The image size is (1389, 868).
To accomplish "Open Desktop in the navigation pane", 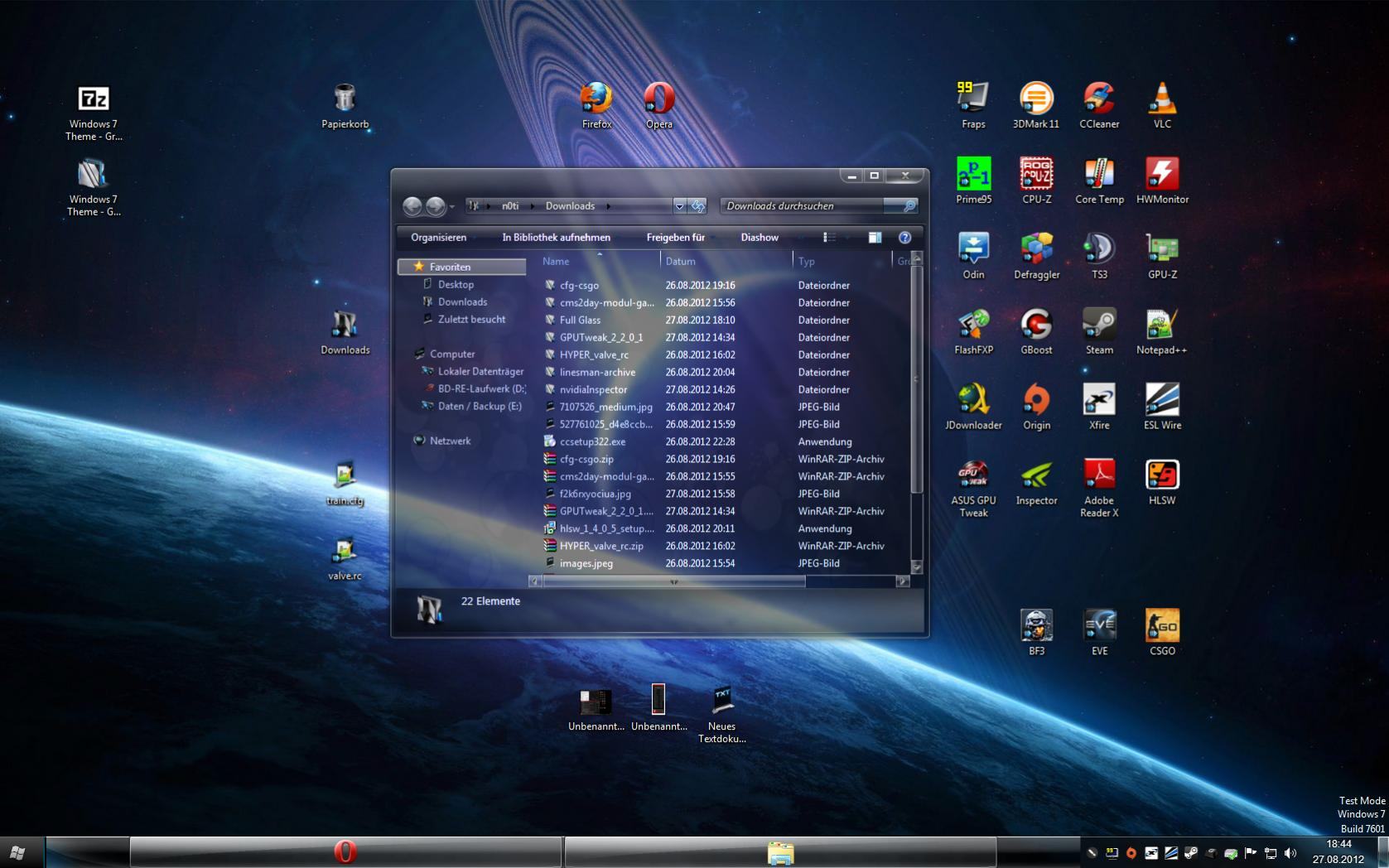I will click(x=456, y=284).
